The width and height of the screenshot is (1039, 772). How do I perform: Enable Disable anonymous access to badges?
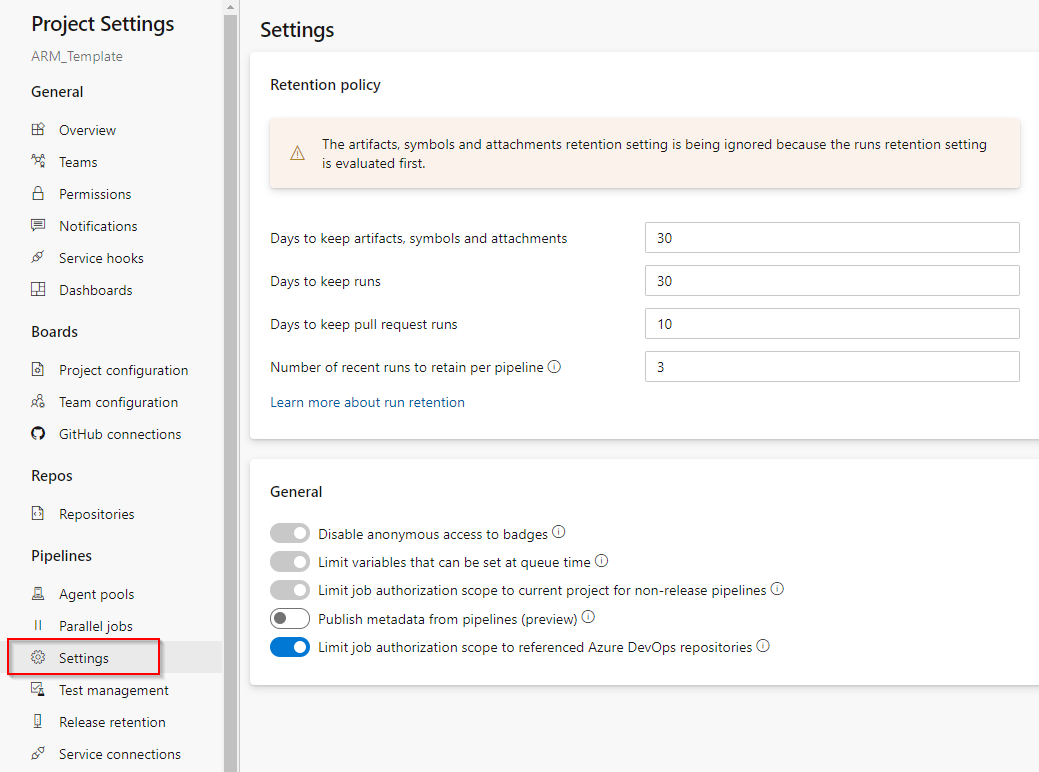(x=289, y=532)
